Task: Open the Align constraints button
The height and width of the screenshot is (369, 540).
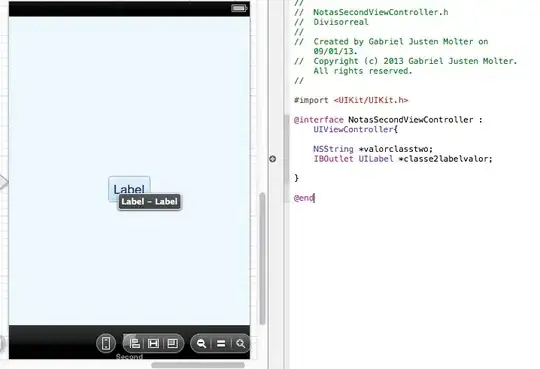Action: (134, 344)
